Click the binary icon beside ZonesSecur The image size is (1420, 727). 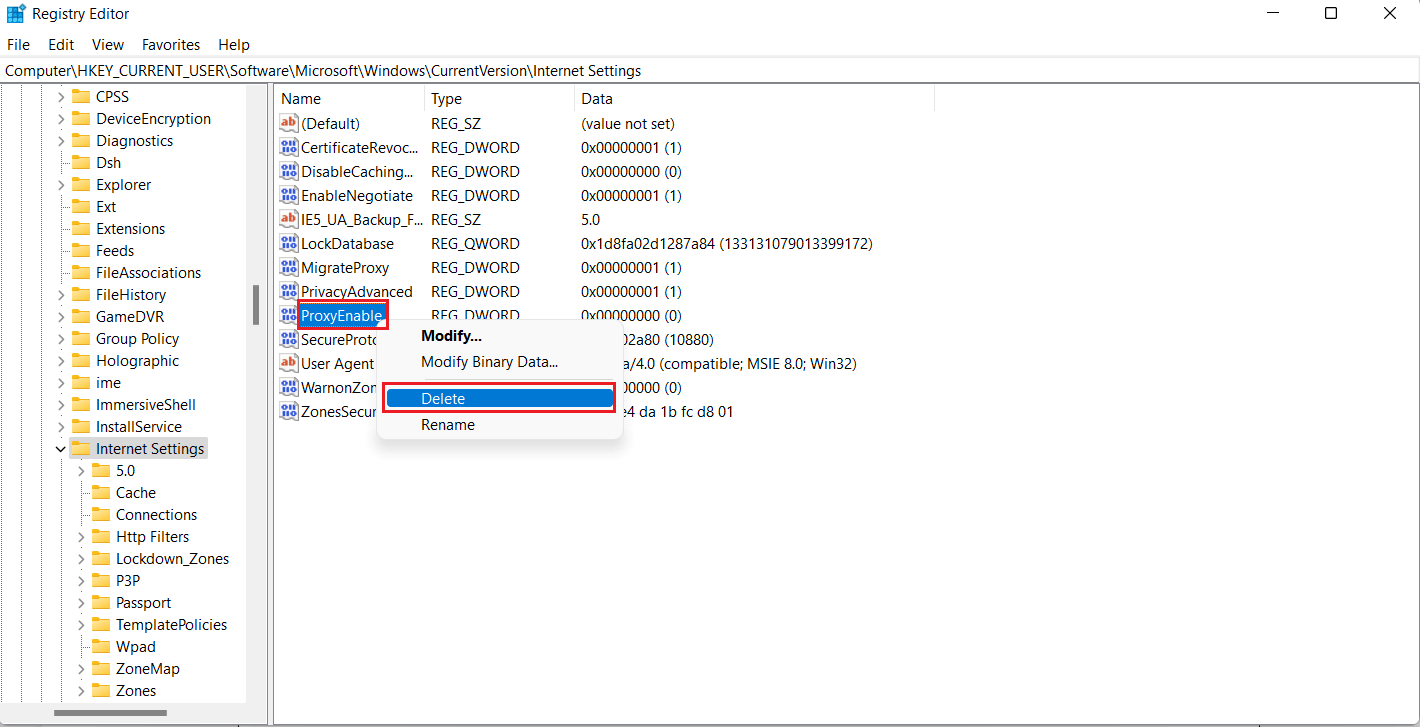coord(288,411)
